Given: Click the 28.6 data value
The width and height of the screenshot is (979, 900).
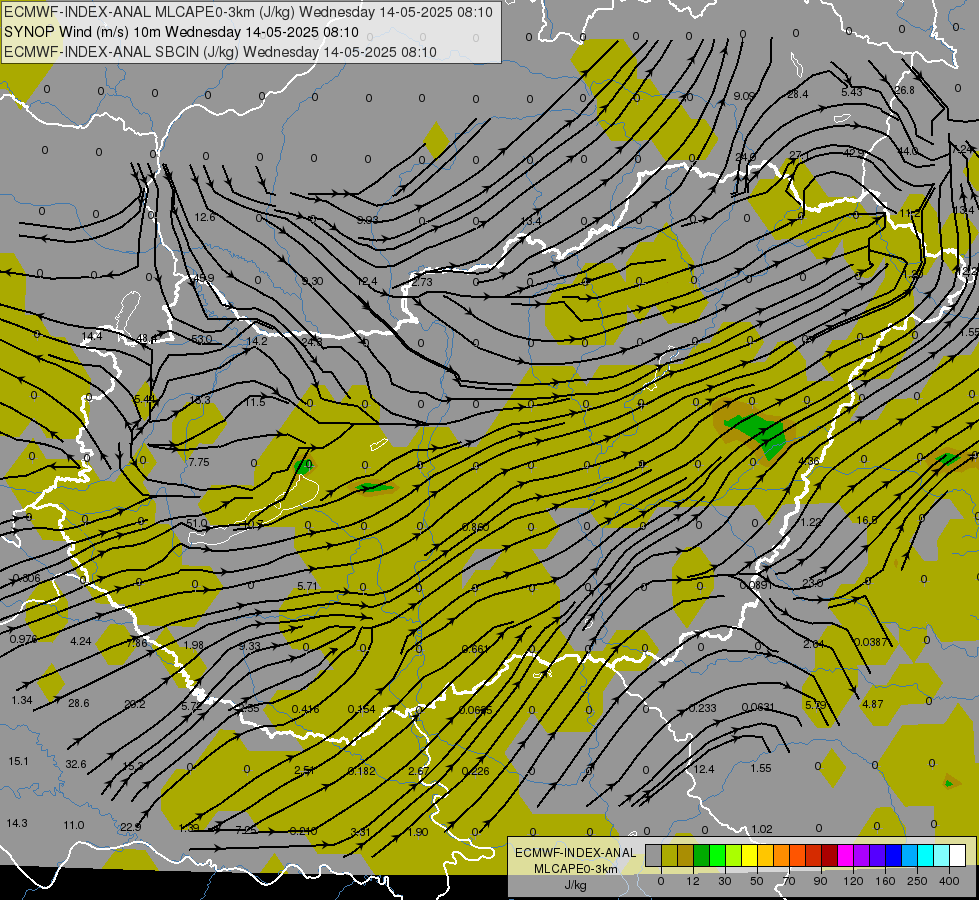Looking at the screenshot, I should click(79, 703).
